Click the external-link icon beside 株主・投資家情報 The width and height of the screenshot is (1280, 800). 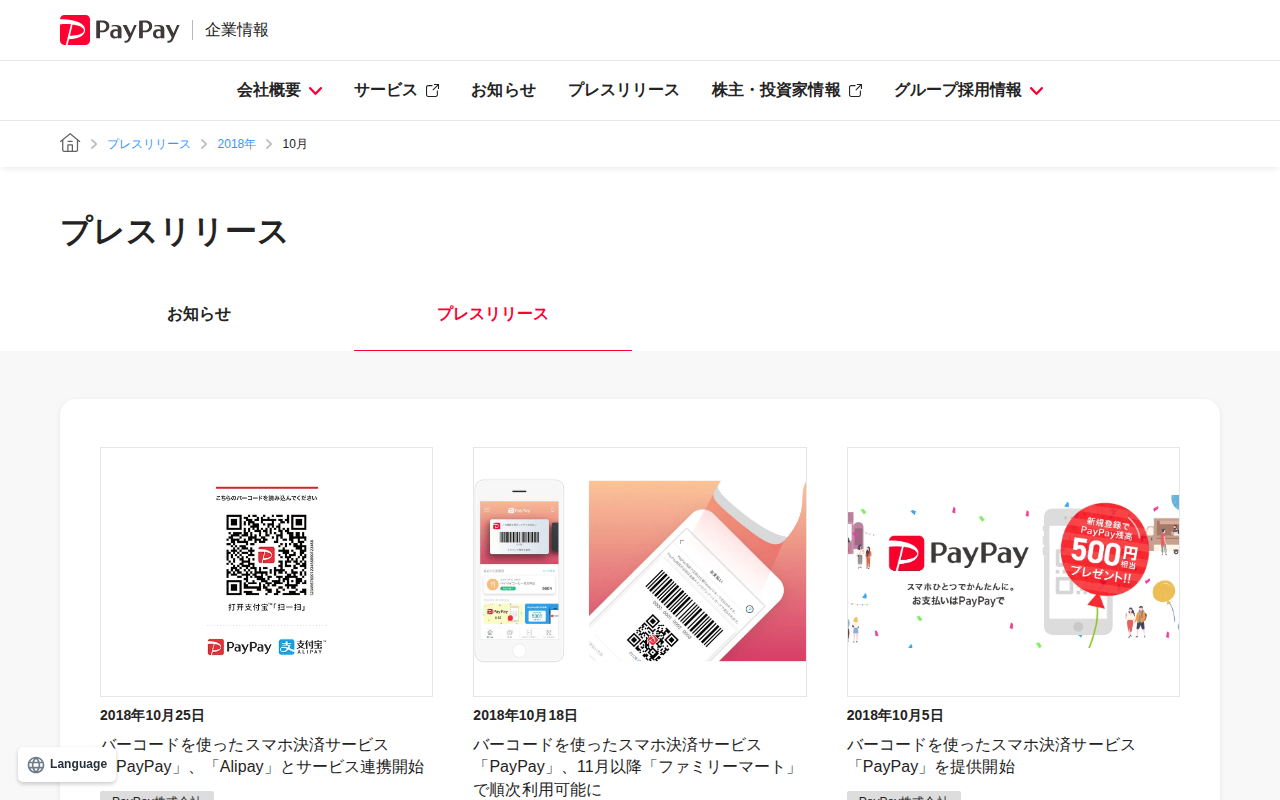tap(855, 91)
